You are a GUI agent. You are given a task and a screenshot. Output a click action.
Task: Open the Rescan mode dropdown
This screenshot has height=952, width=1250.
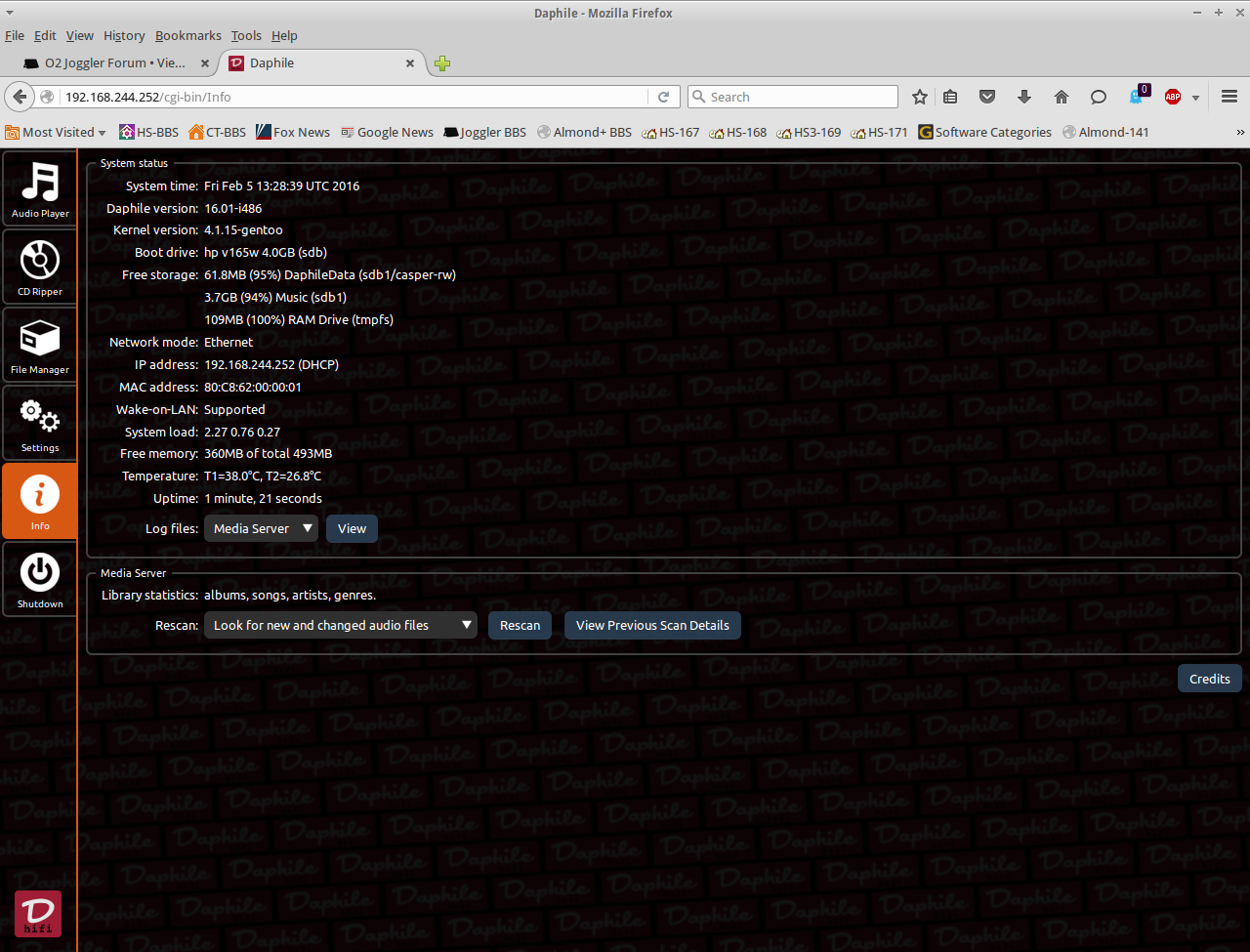(340, 625)
